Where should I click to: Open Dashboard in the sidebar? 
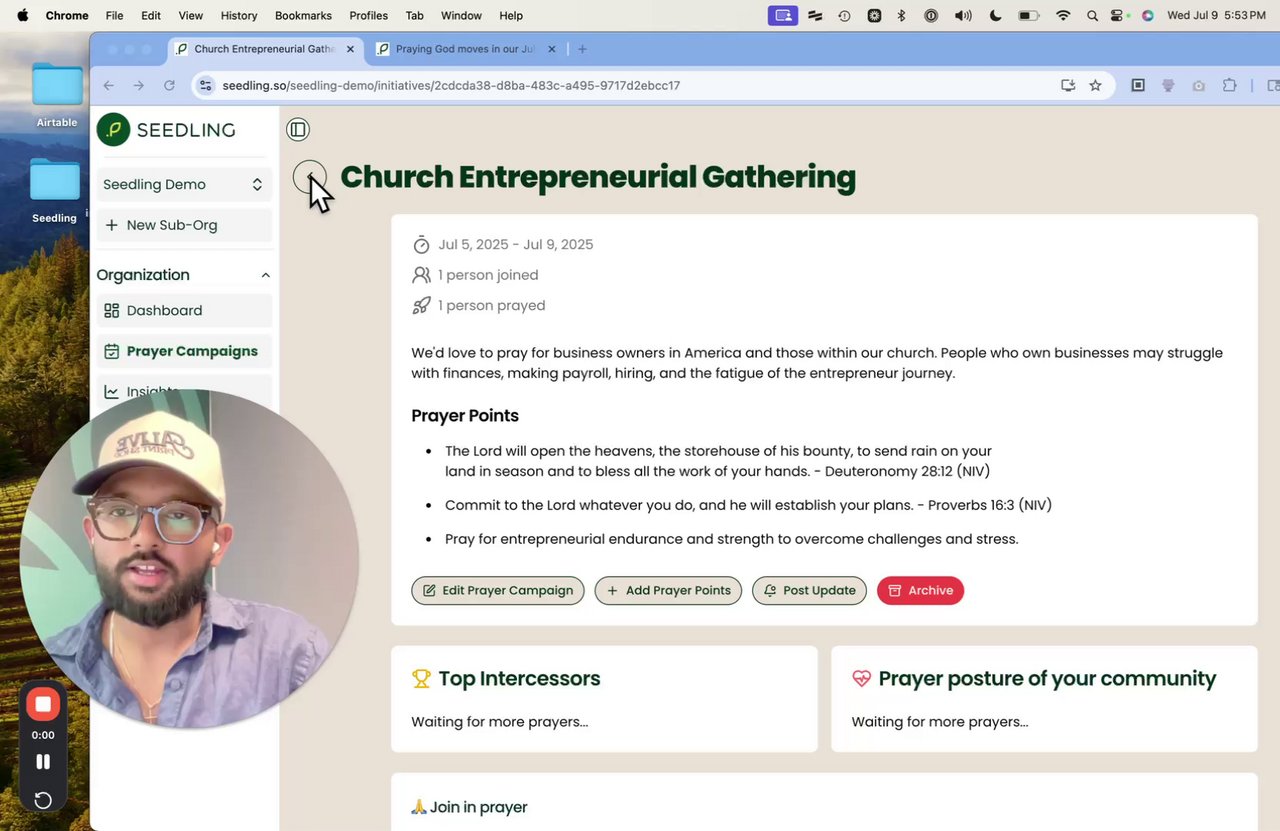(x=164, y=310)
